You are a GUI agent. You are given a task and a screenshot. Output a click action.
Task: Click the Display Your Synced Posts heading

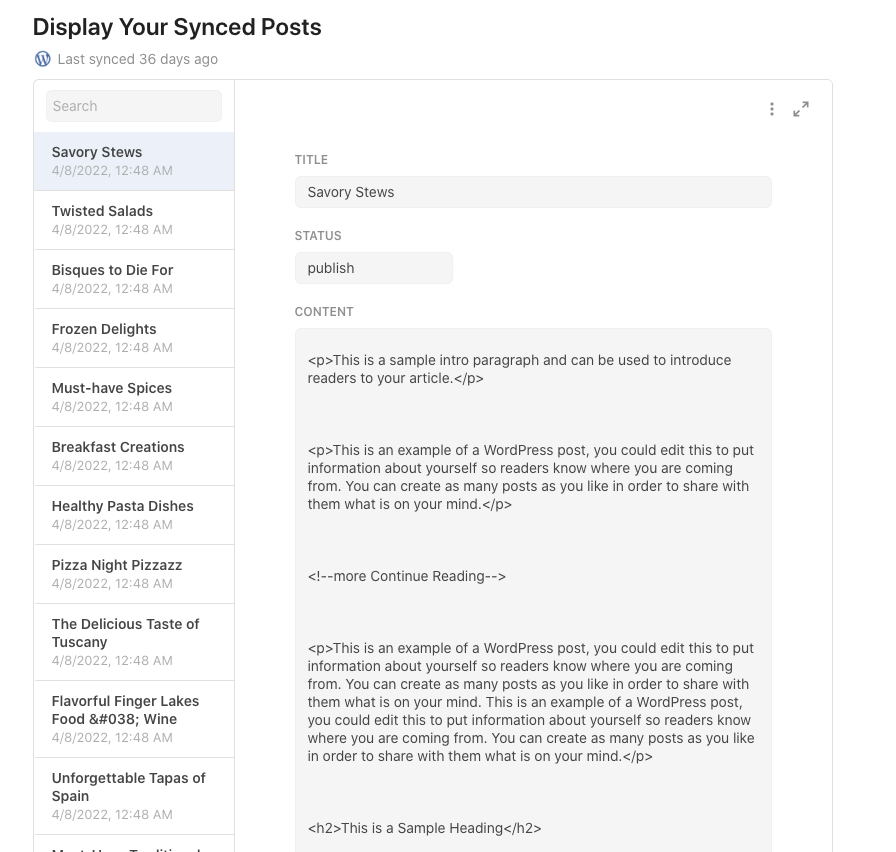point(177,27)
